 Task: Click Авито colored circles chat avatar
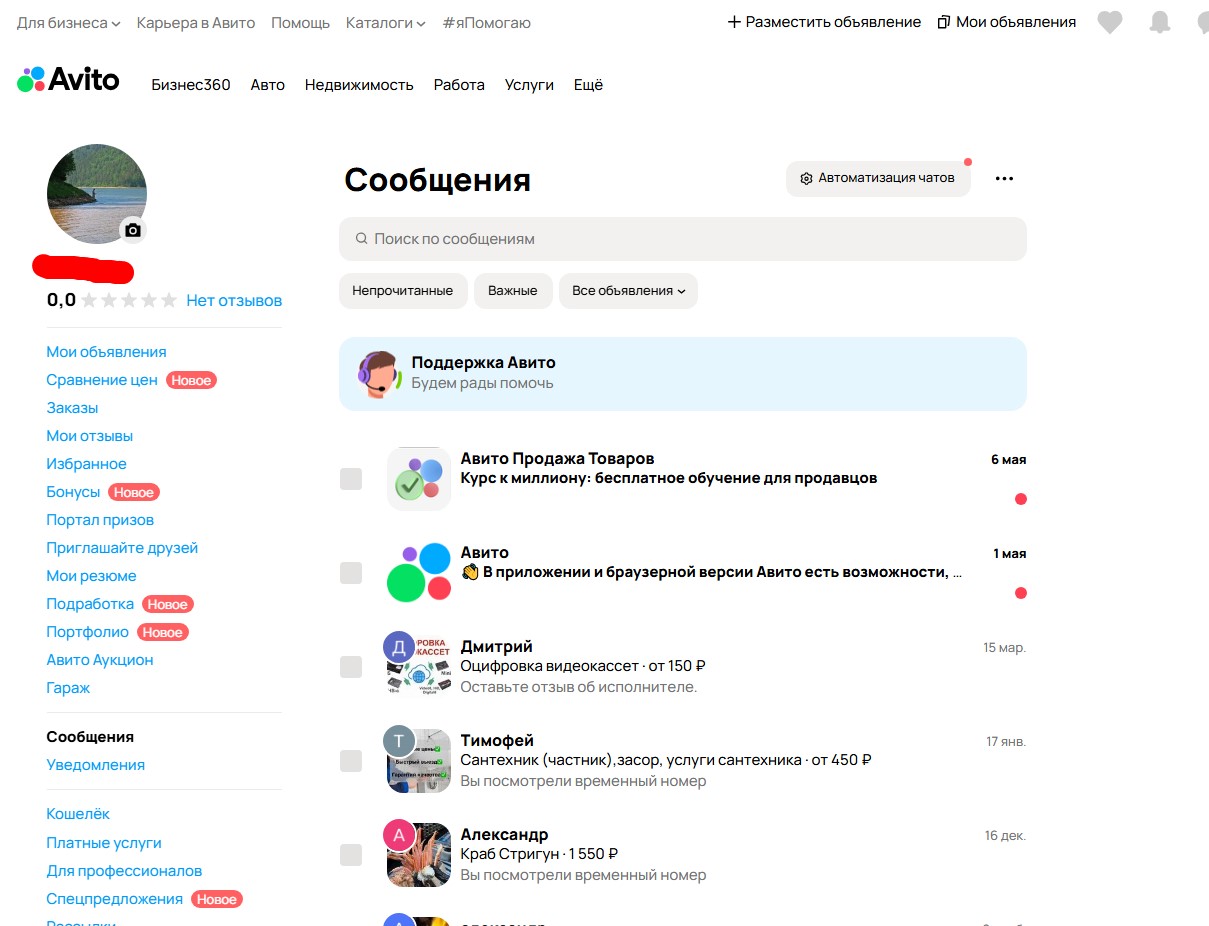tap(419, 573)
